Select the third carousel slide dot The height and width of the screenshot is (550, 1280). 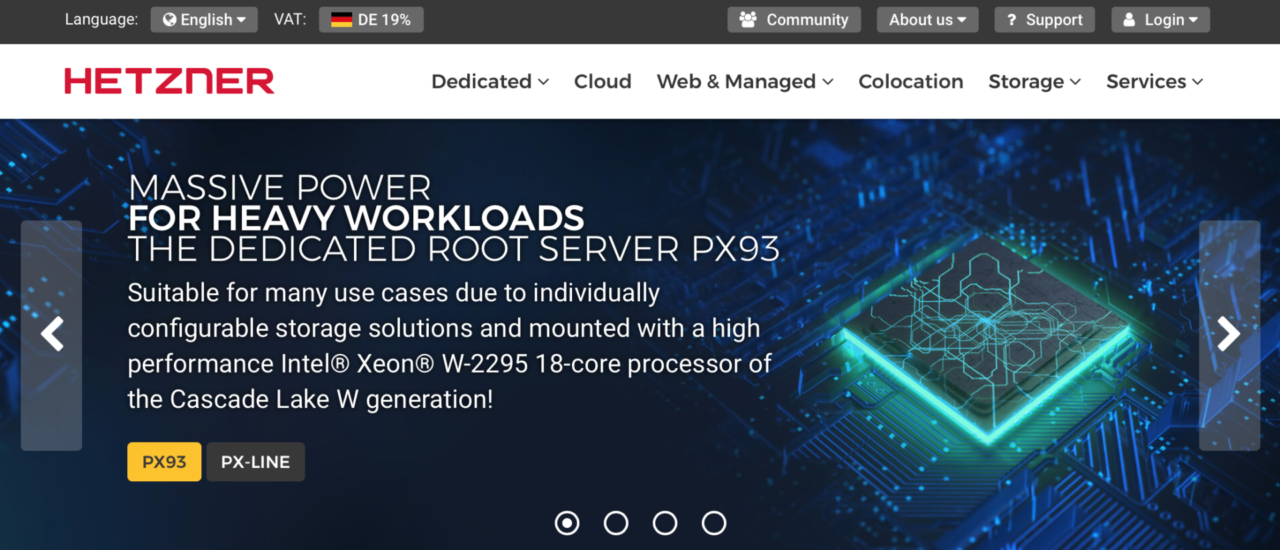pos(665,523)
